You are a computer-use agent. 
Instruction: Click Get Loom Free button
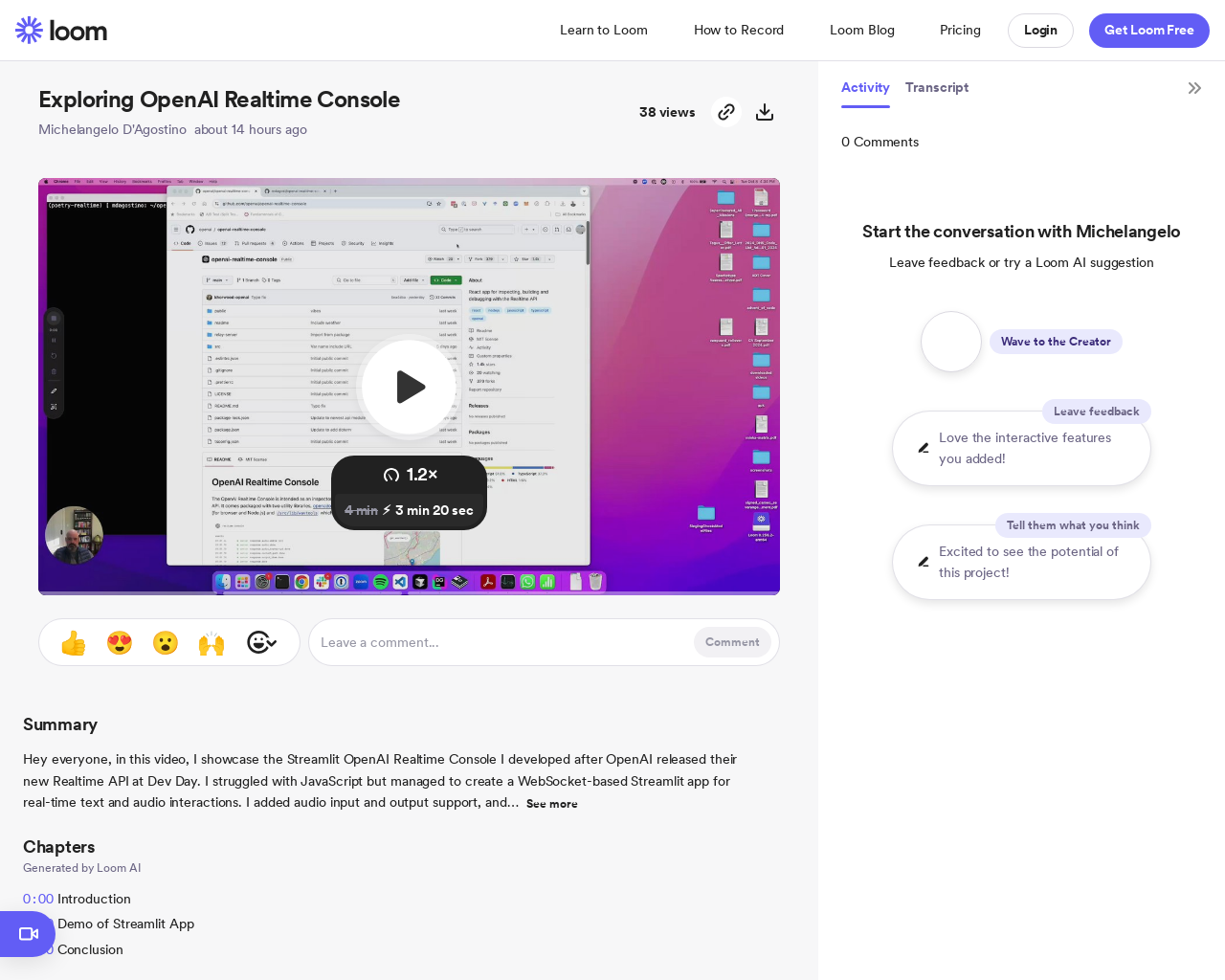point(1149,31)
